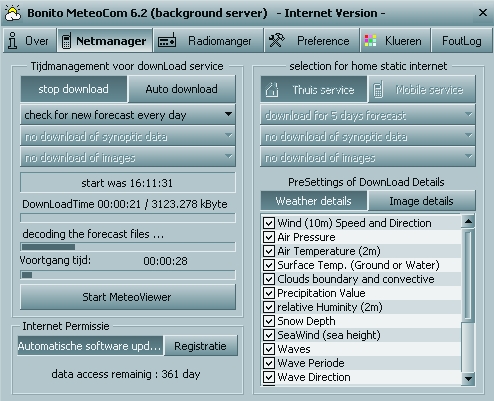Click the '00:00:28' progress time value

165,261
